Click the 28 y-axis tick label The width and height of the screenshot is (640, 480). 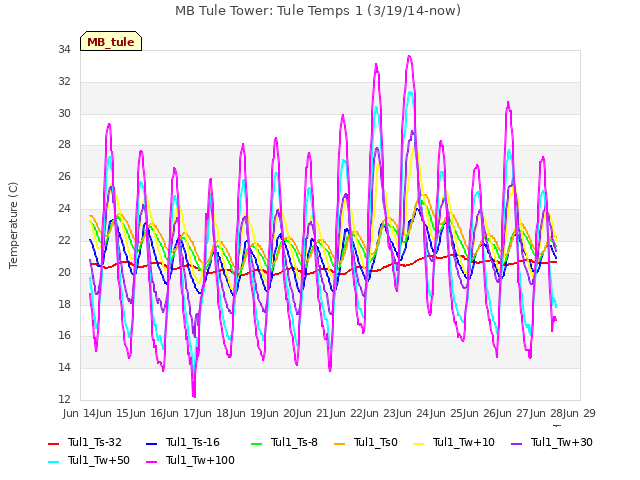(x=64, y=144)
